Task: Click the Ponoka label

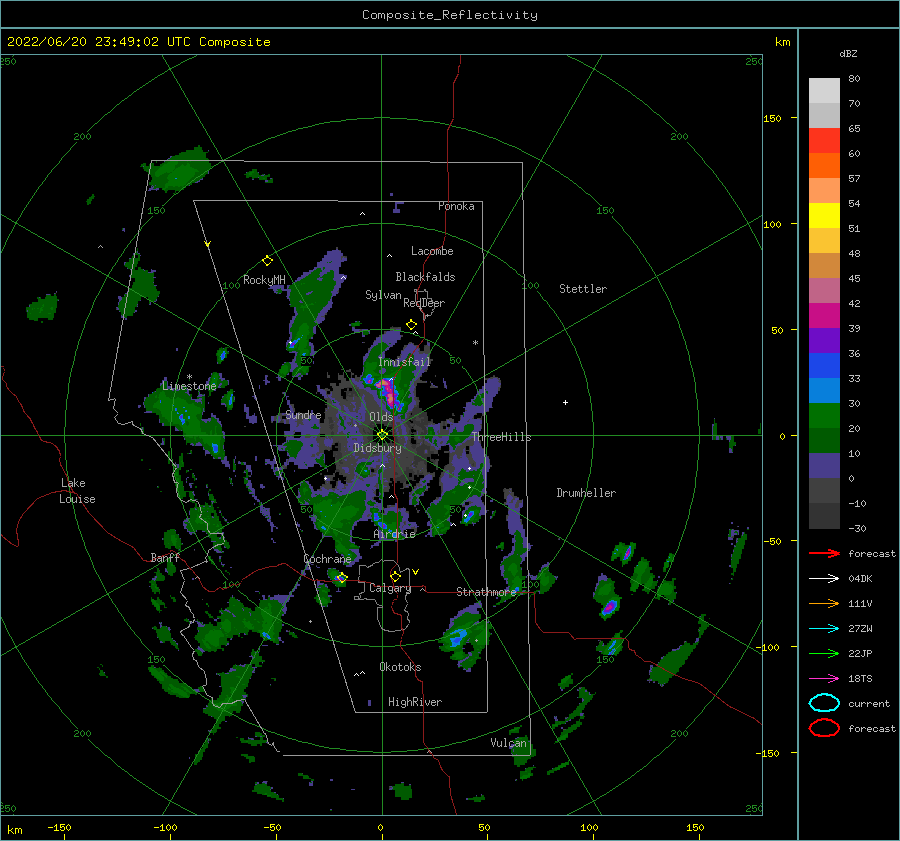Action: [456, 206]
